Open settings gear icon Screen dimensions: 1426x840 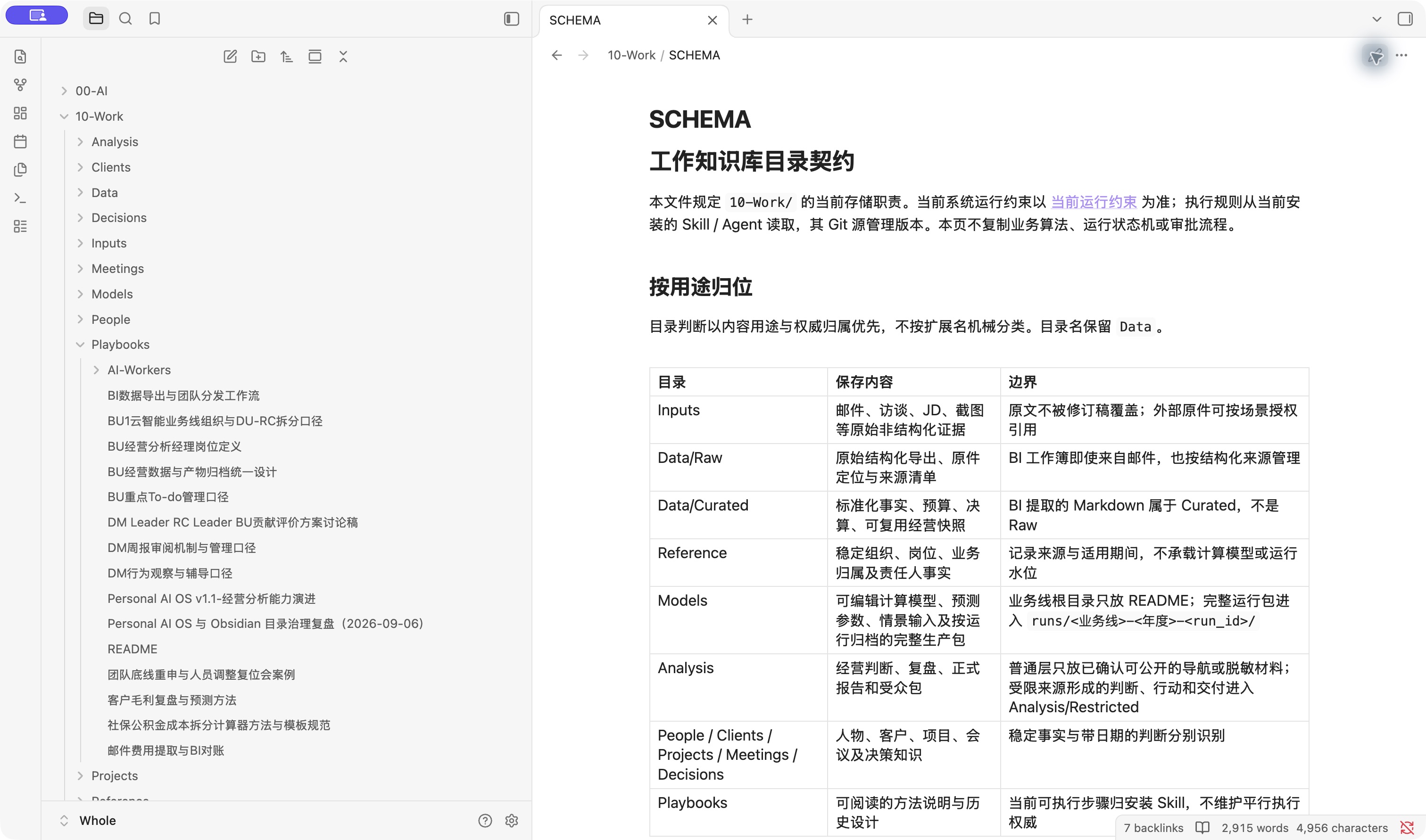coord(512,821)
